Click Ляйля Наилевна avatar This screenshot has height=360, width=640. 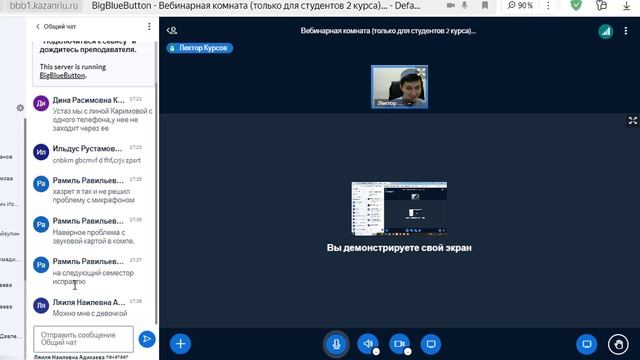41,305
